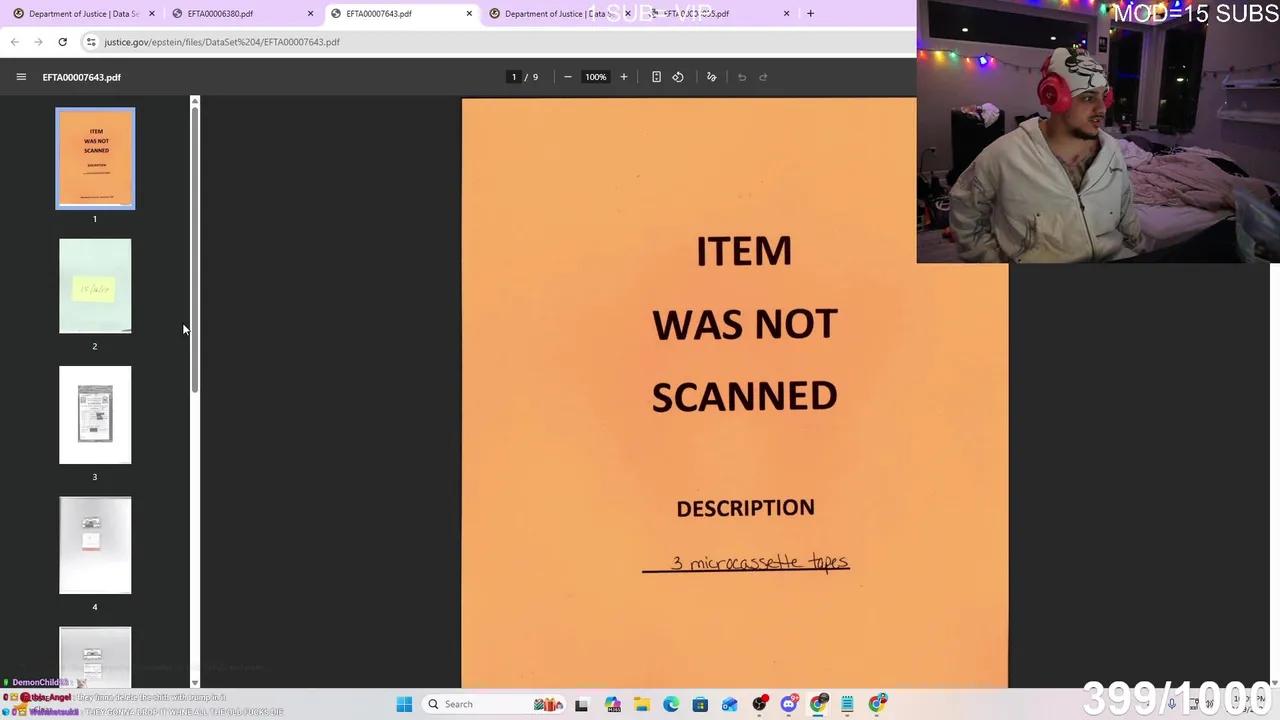1280x720 pixels.
Task: Go back with the browser back arrow
Action: pyautogui.click(x=15, y=42)
